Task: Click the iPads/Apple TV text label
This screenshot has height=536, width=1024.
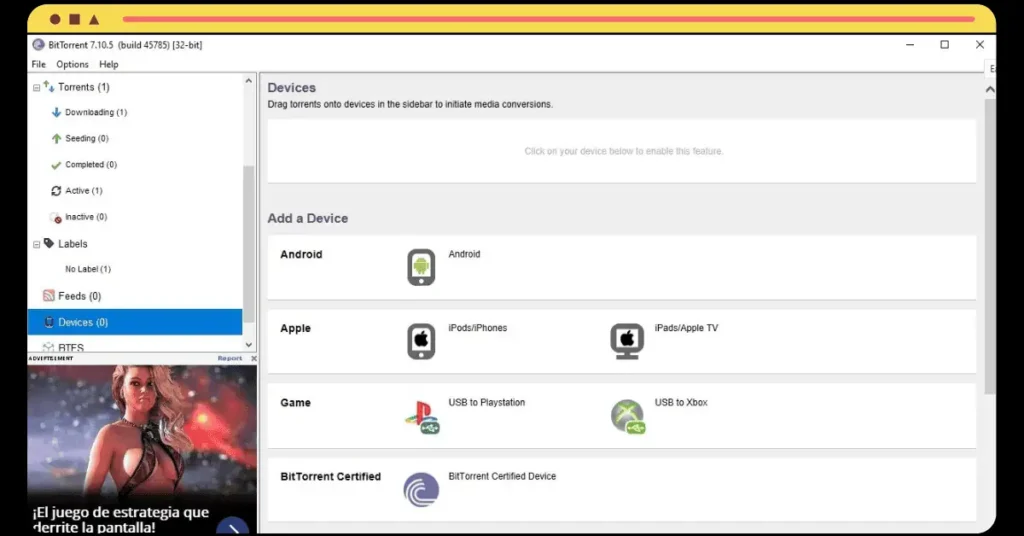Action: click(x=686, y=328)
